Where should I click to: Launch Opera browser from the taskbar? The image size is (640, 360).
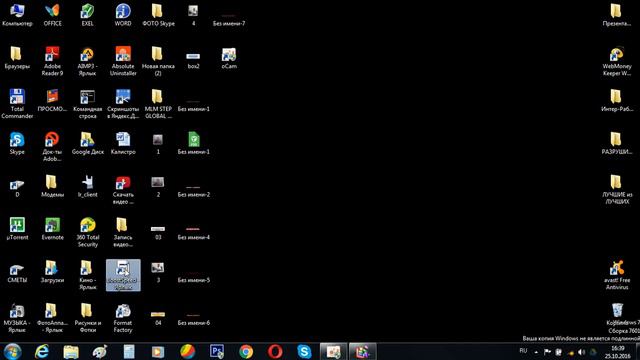[x=275, y=351]
